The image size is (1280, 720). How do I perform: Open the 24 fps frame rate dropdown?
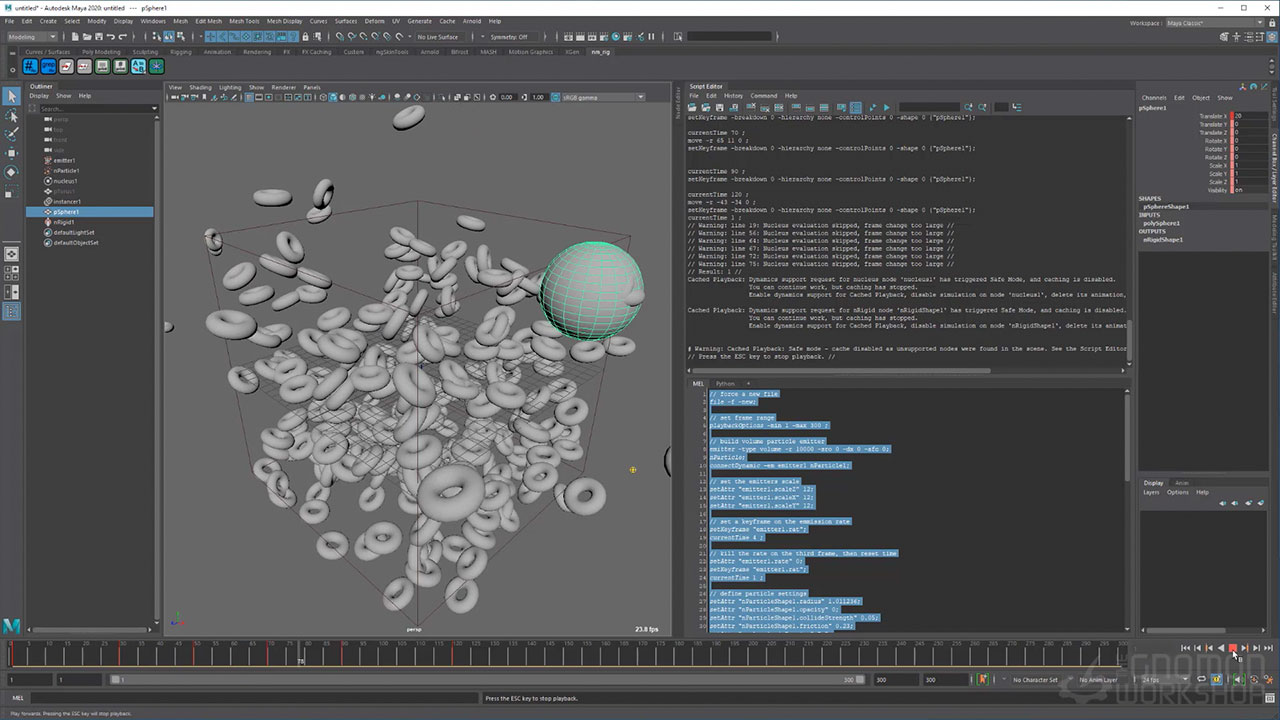click(x=1160, y=680)
